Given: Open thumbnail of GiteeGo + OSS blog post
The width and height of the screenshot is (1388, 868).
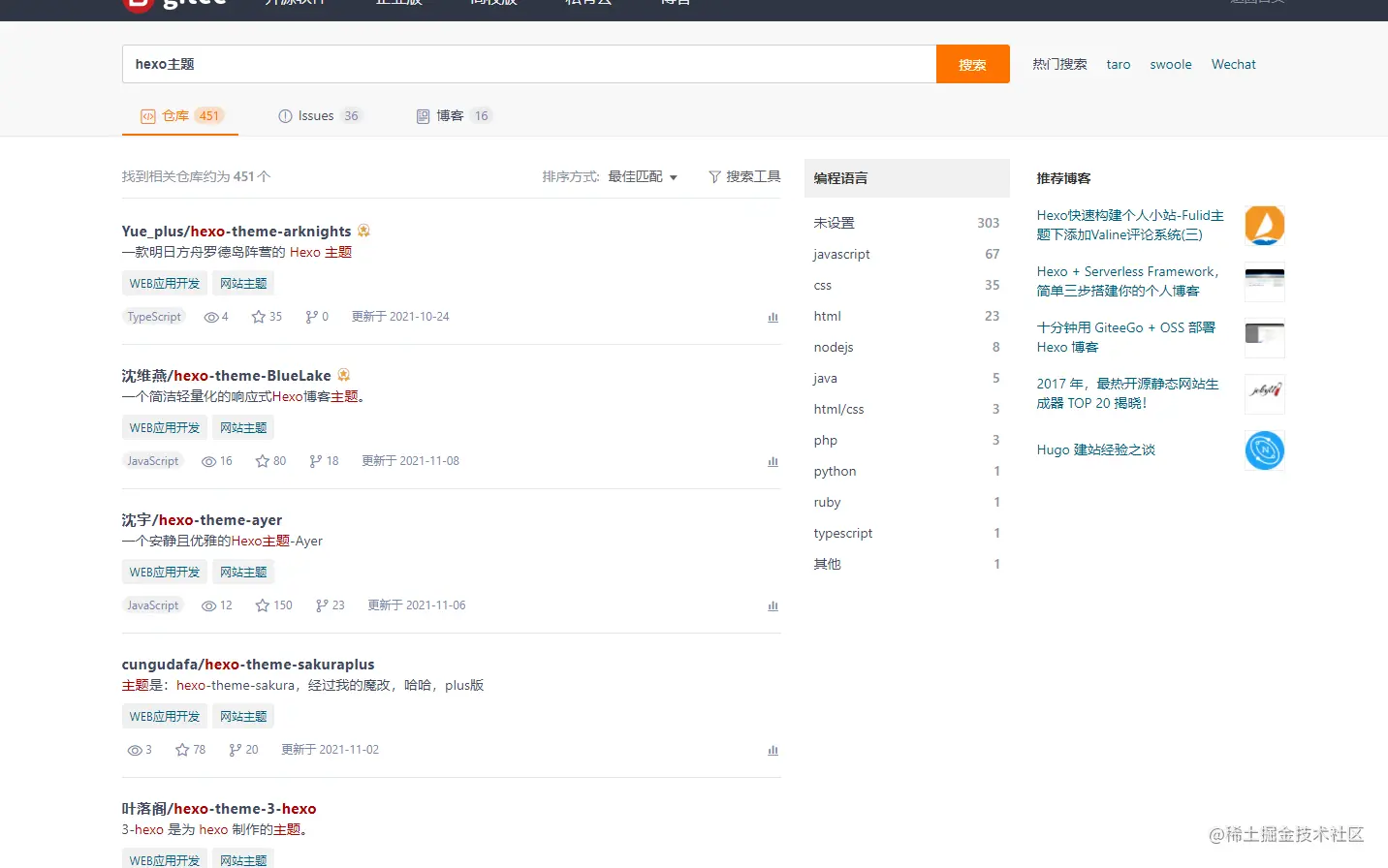Looking at the screenshot, I should 1264,338.
